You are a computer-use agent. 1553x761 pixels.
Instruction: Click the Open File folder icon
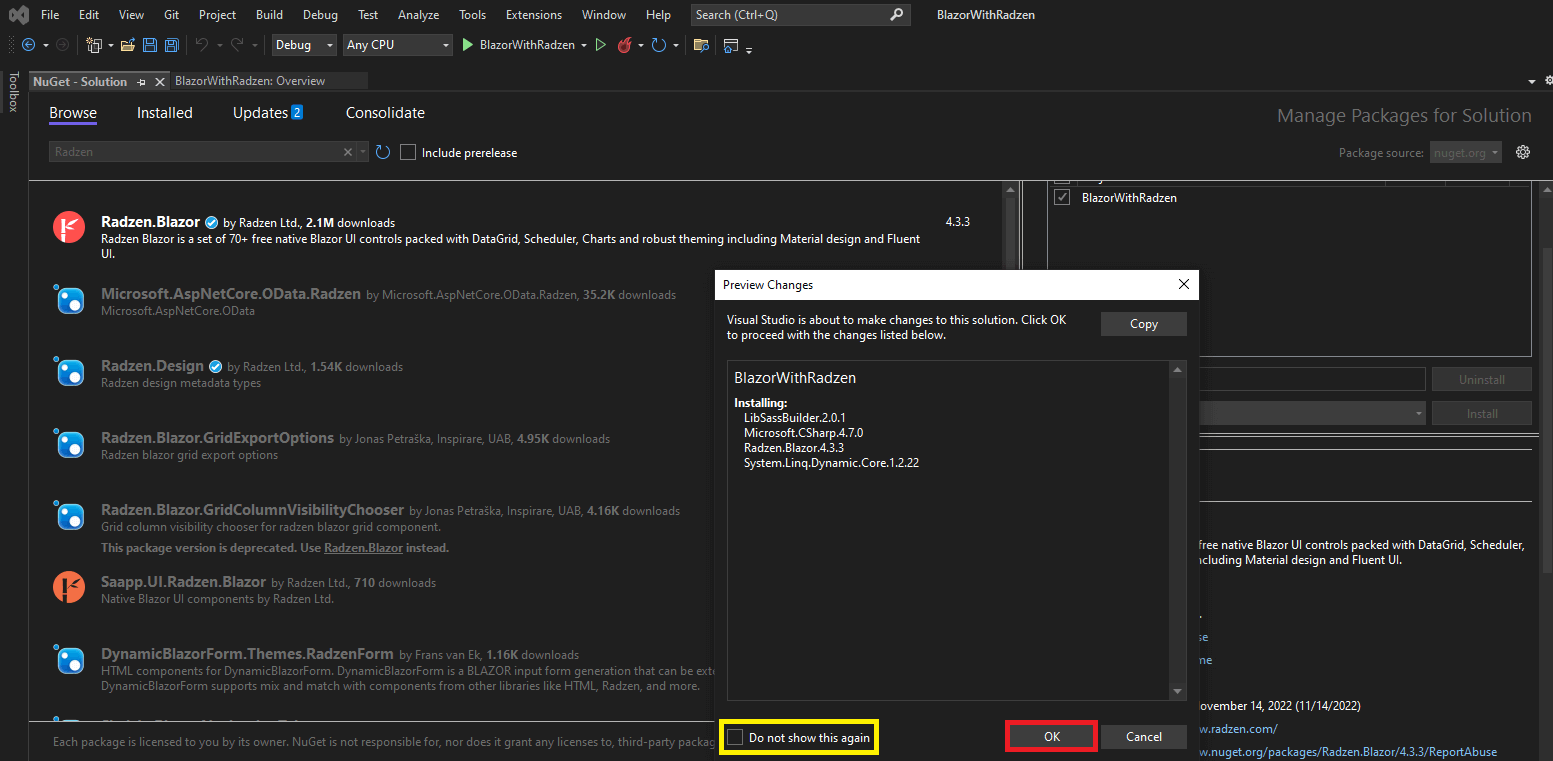coord(127,45)
